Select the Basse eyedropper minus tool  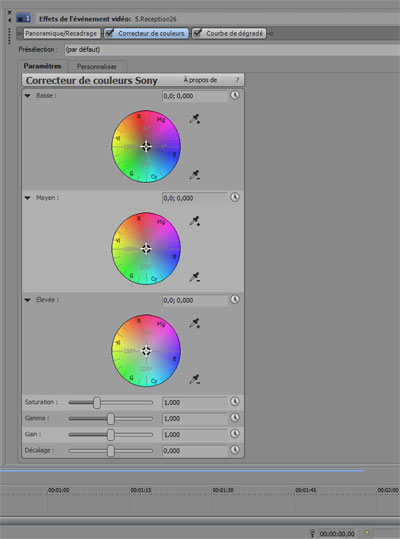click(195, 175)
